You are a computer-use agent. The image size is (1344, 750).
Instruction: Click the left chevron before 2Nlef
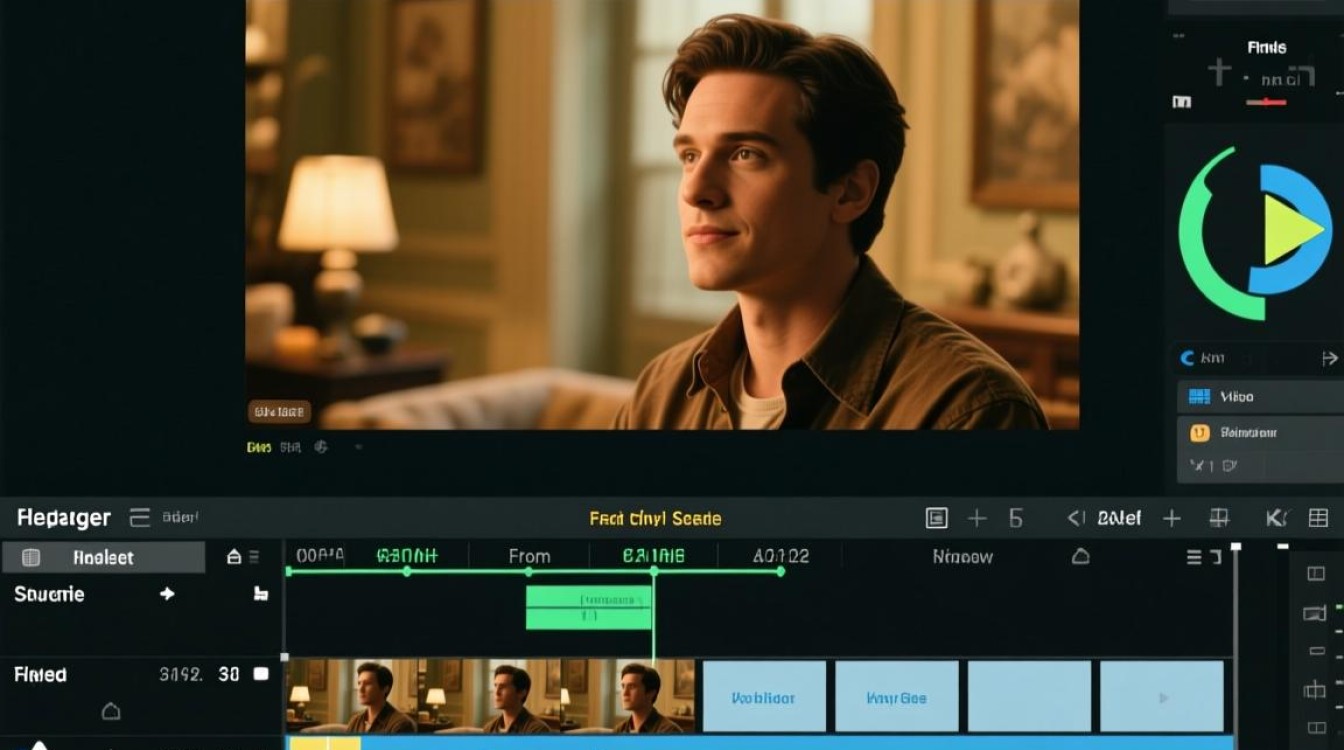(x=1076, y=518)
